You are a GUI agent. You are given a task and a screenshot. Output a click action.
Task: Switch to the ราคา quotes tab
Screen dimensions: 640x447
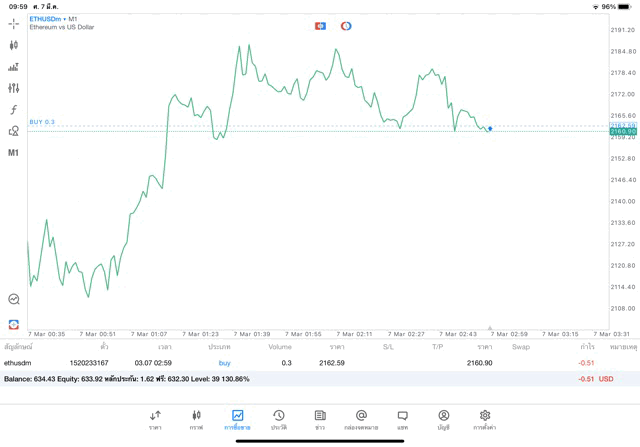[155, 419]
